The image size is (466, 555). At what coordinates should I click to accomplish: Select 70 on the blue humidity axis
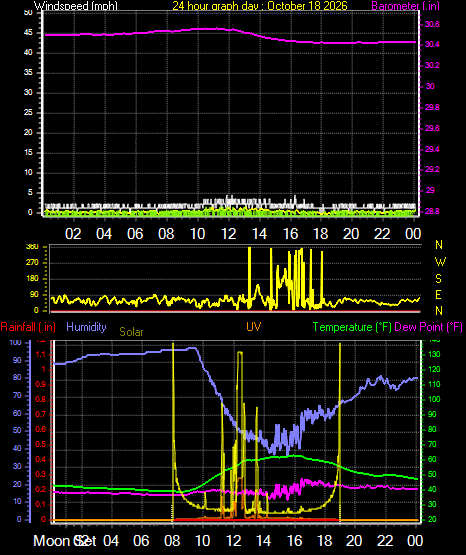tap(17, 395)
